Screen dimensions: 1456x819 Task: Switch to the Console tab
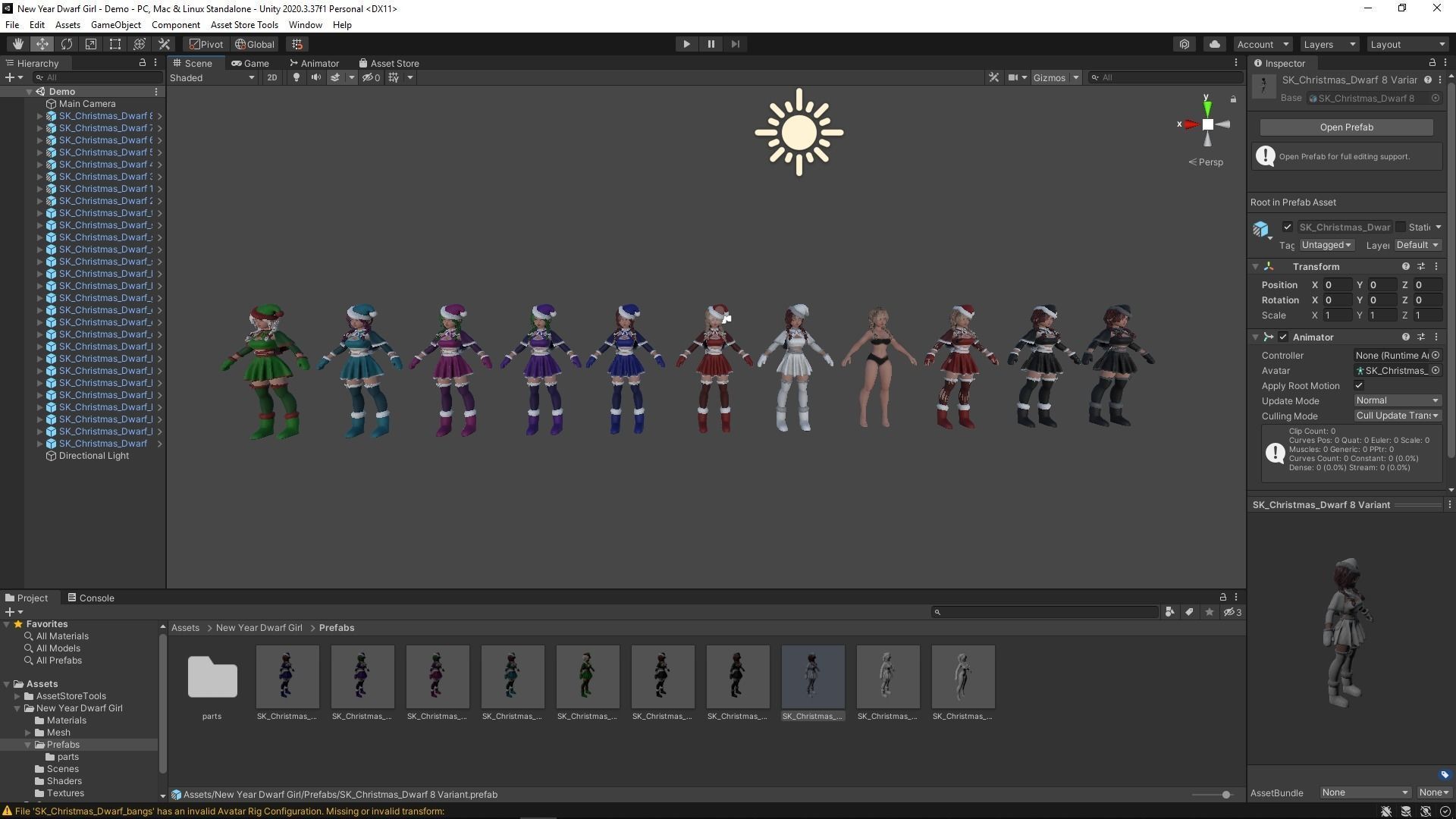(x=91, y=598)
